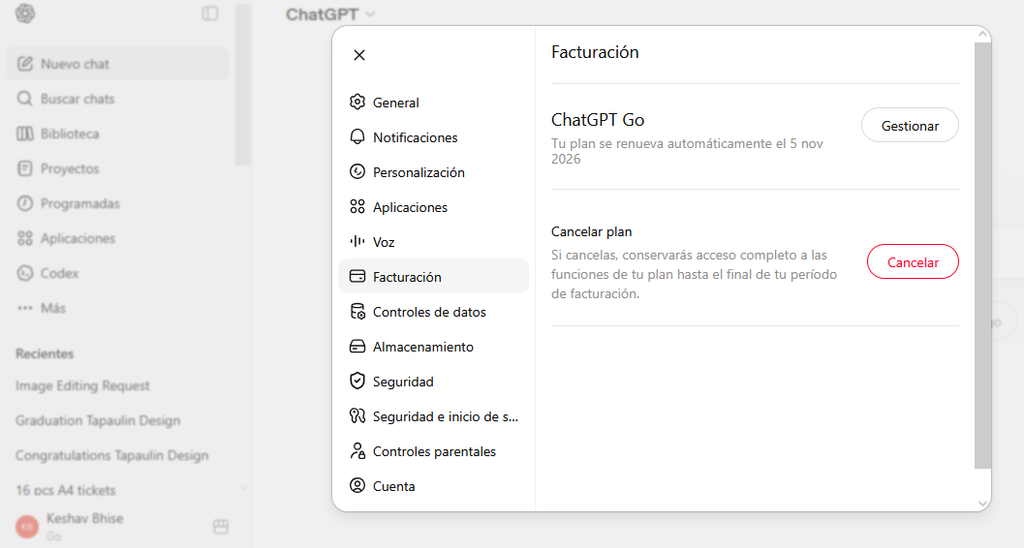Select the Voz settings tab
The image size is (1024, 548).
click(x=434, y=242)
